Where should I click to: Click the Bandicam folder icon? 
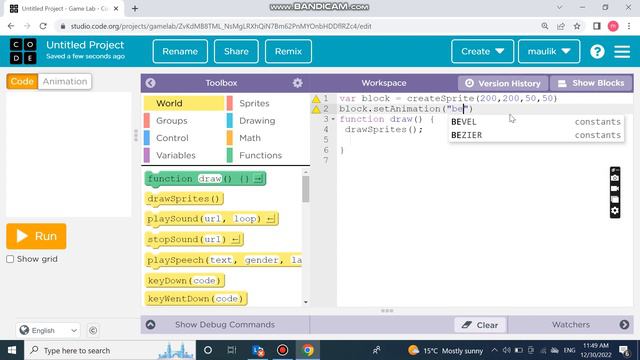(x=615, y=200)
